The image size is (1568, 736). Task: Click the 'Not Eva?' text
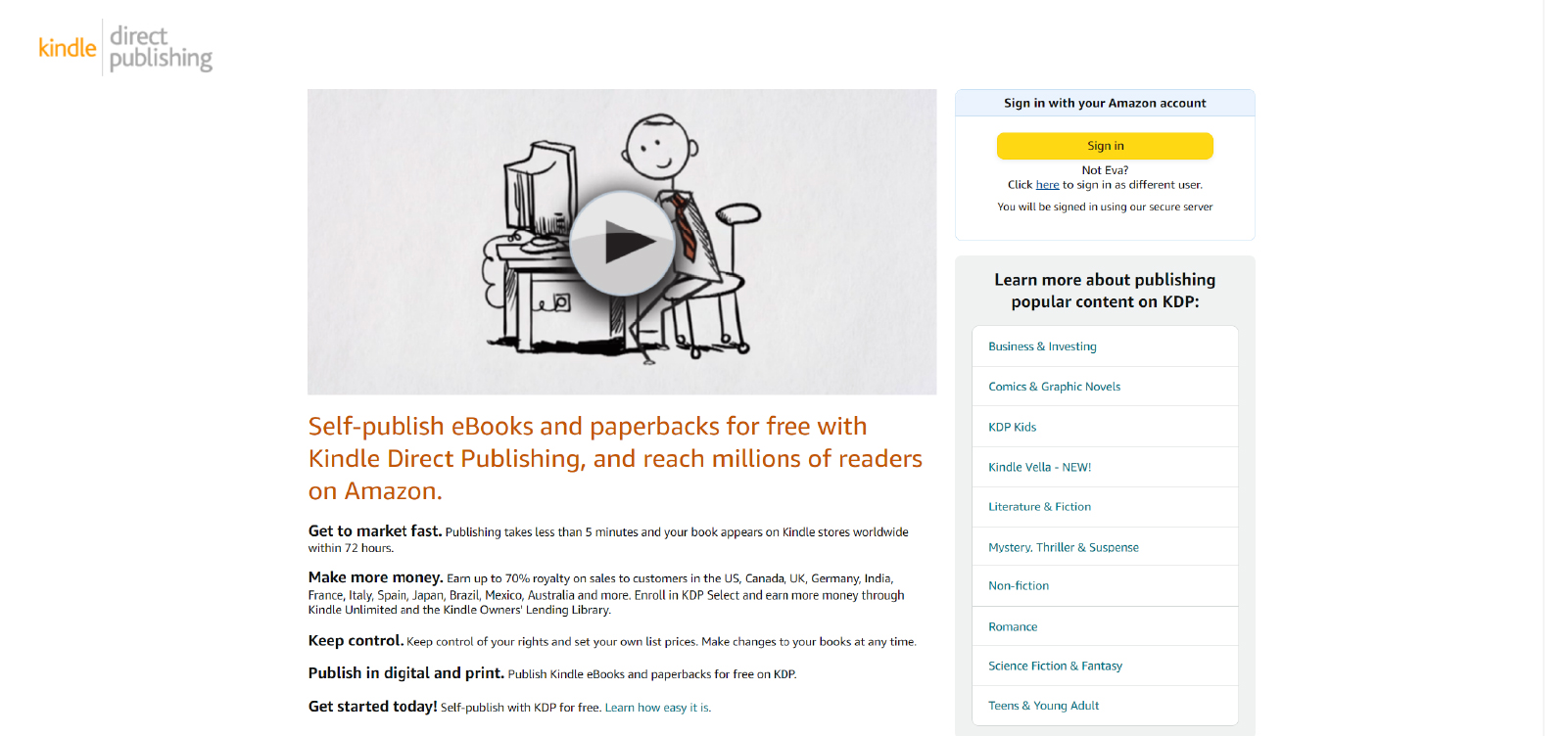(1105, 170)
